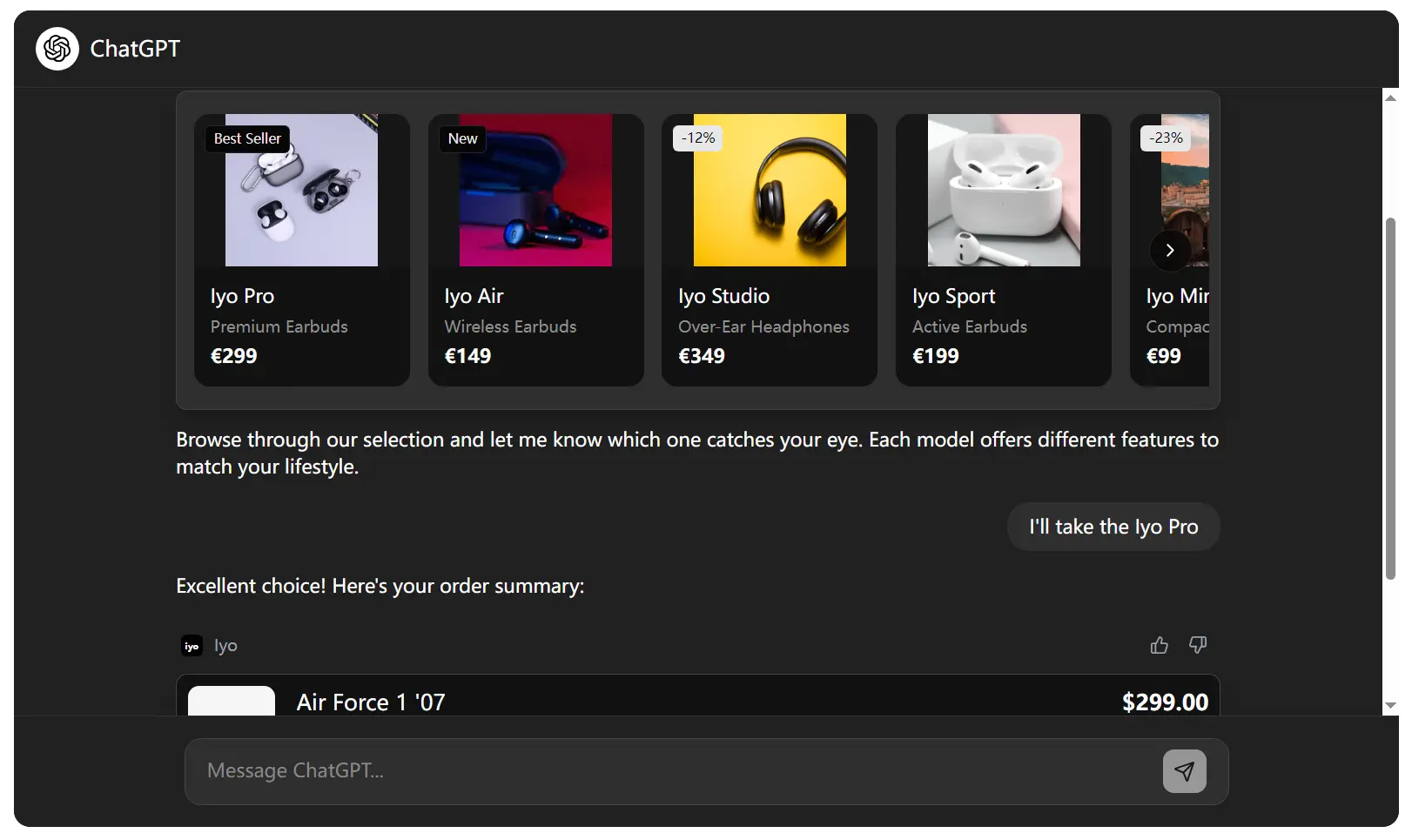Click the scrollbar down arrow

1390,705
